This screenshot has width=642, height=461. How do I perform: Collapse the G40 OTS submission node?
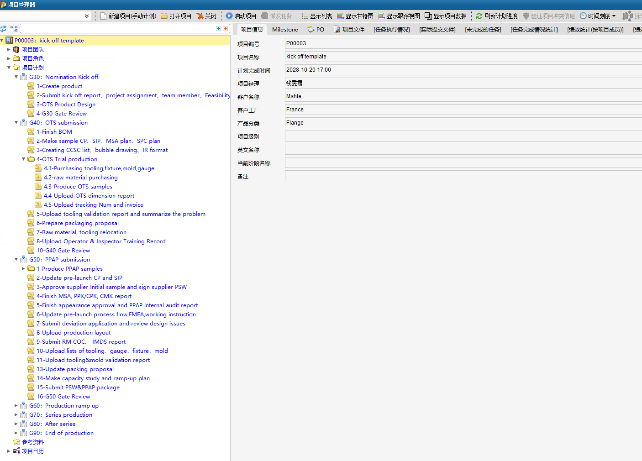[x=16, y=122]
